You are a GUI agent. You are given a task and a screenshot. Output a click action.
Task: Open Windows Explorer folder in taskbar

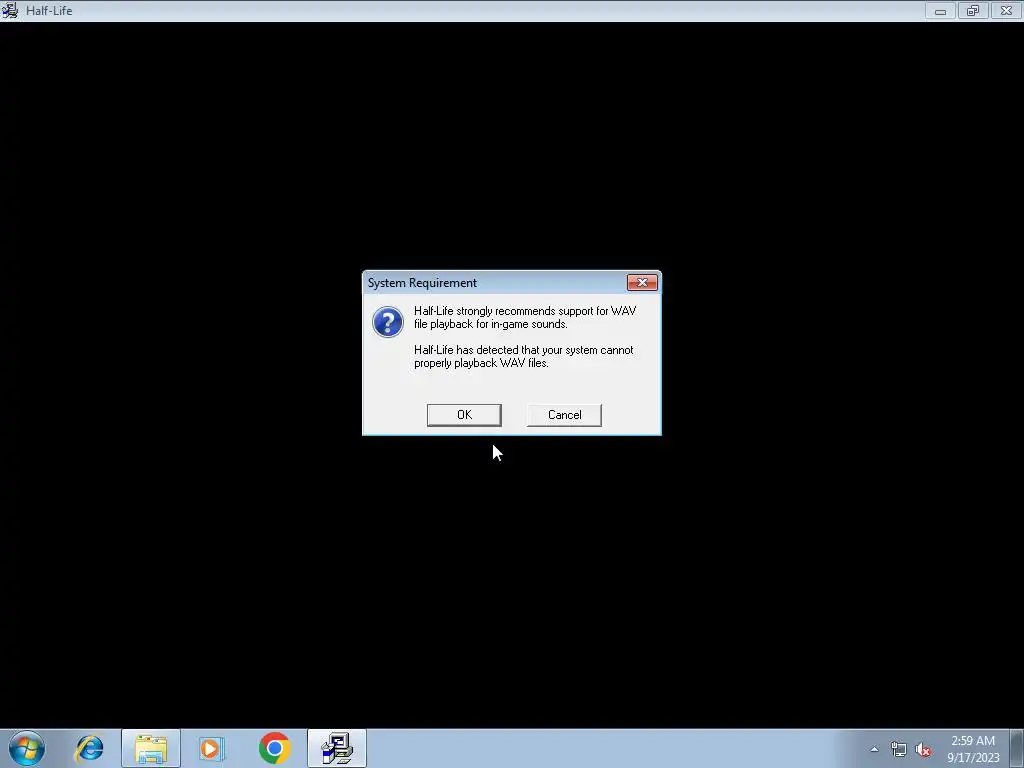151,748
